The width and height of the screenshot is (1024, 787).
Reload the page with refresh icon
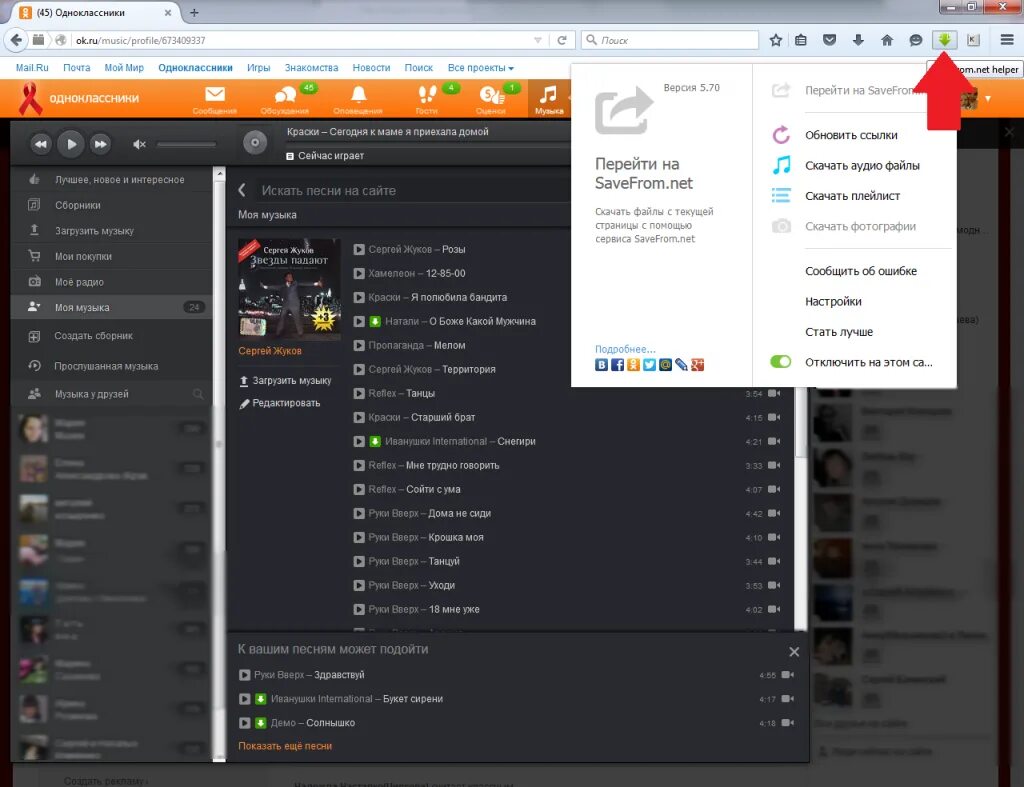pos(562,40)
